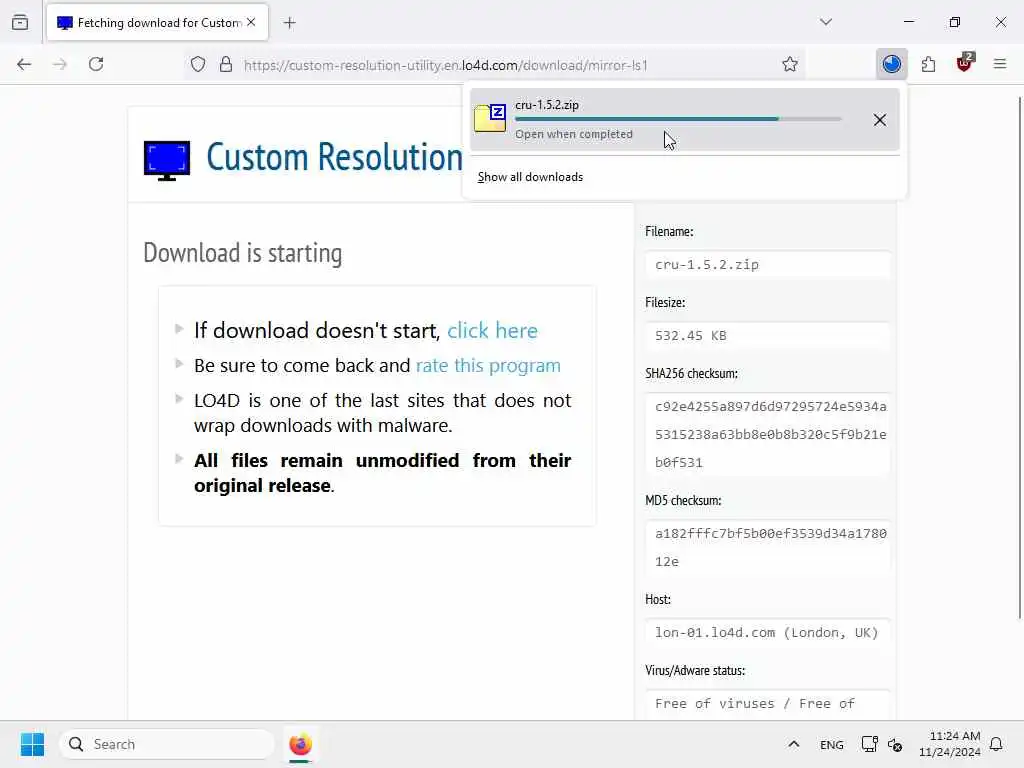Open the rate this program link
This screenshot has width=1024, height=768.
(x=488, y=365)
